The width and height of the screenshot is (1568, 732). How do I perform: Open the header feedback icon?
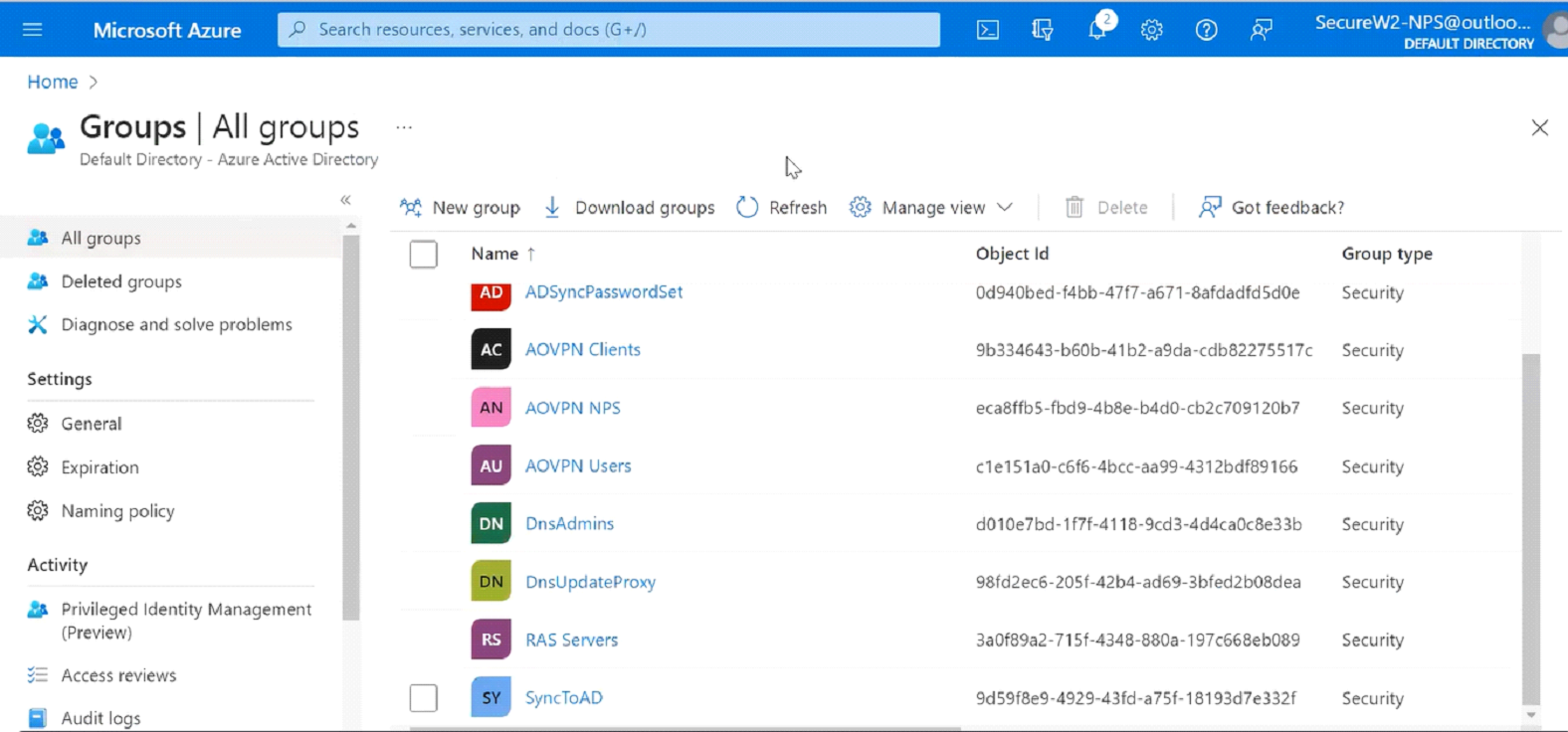pos(1261,30)
